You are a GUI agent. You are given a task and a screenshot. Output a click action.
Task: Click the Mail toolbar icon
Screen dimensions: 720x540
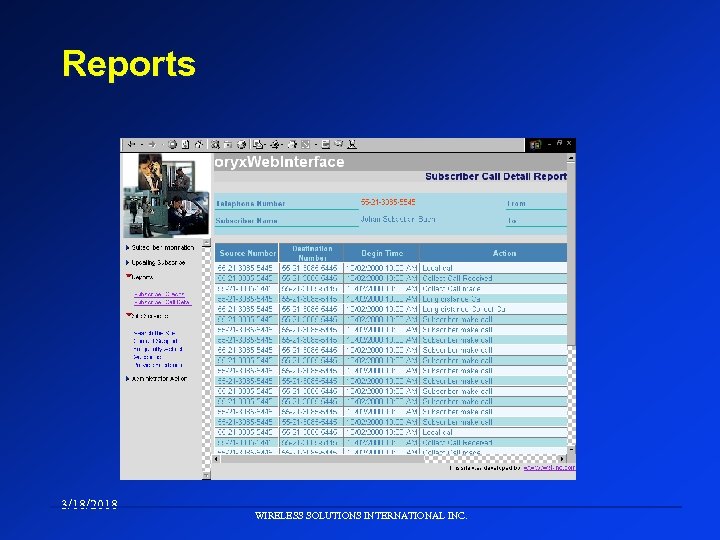(259, 145)
